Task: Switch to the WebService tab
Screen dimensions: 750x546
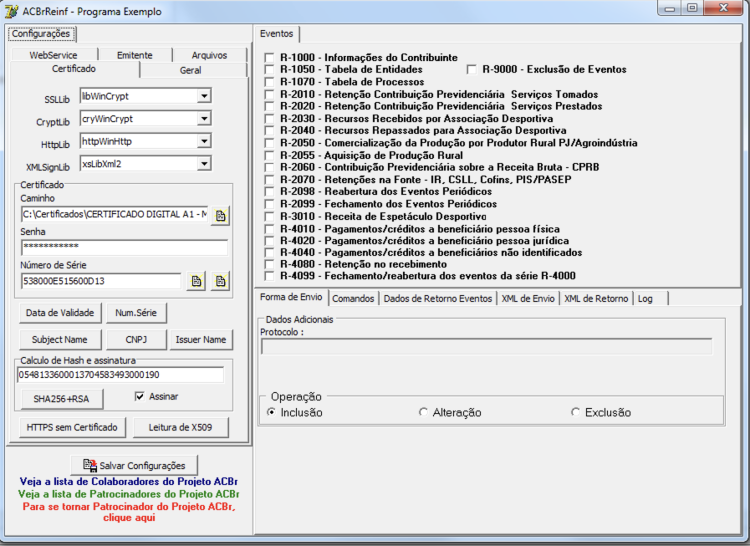Action: [x=53, y=55]
